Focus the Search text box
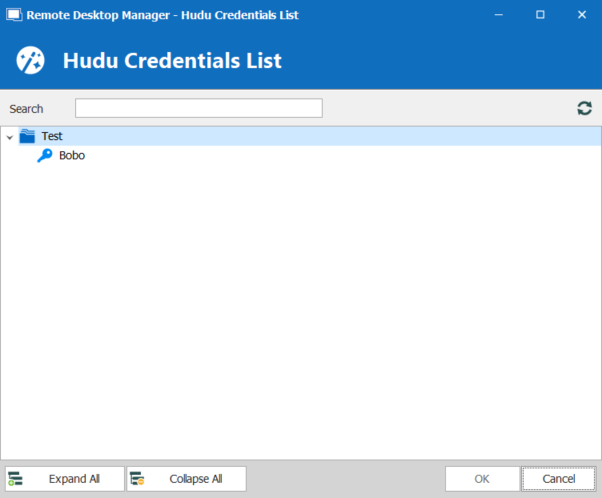The image size is (602, 498). click(x=198, y=108)
